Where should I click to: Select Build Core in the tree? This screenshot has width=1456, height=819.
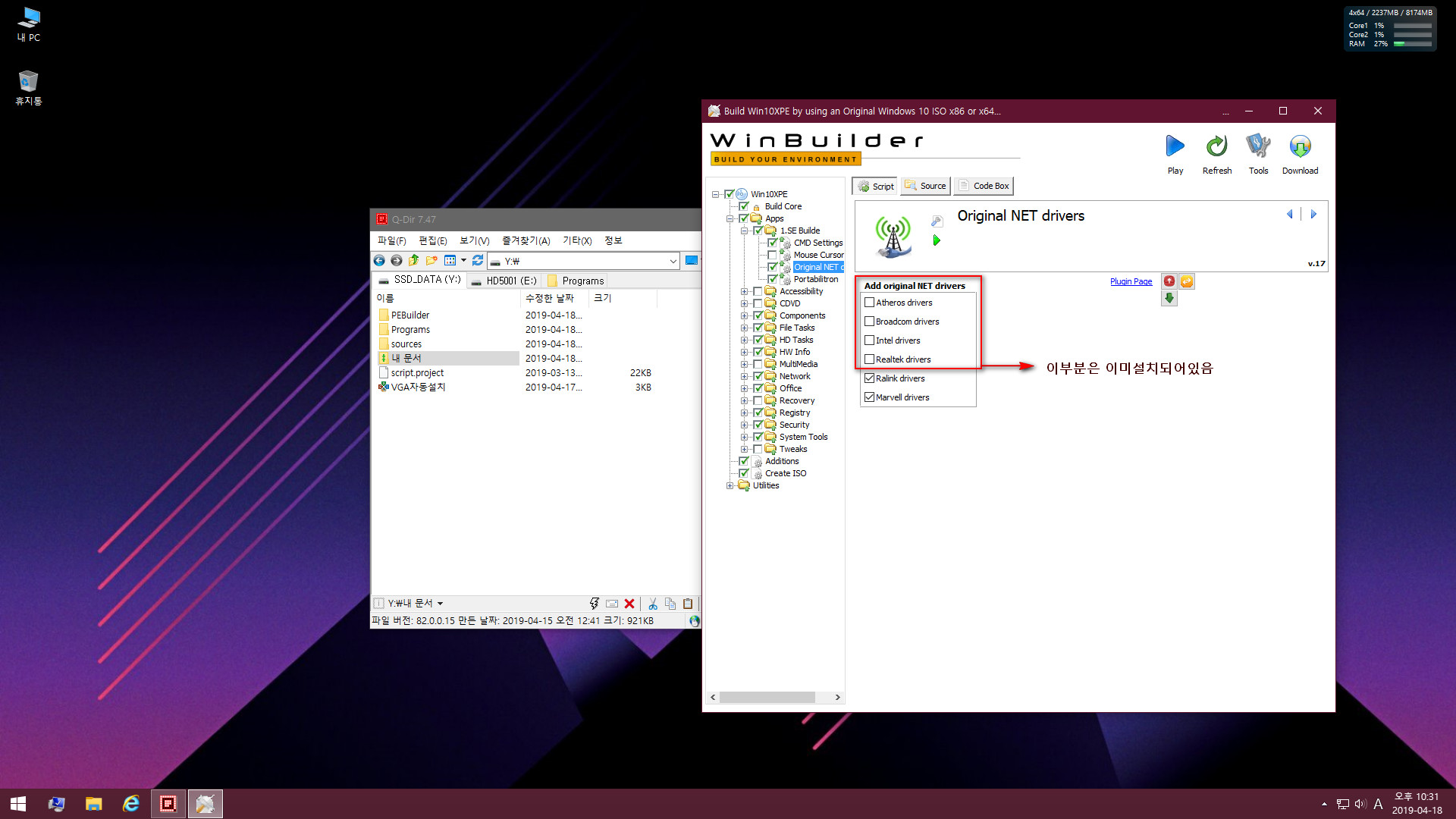click(x=783, y=206)
